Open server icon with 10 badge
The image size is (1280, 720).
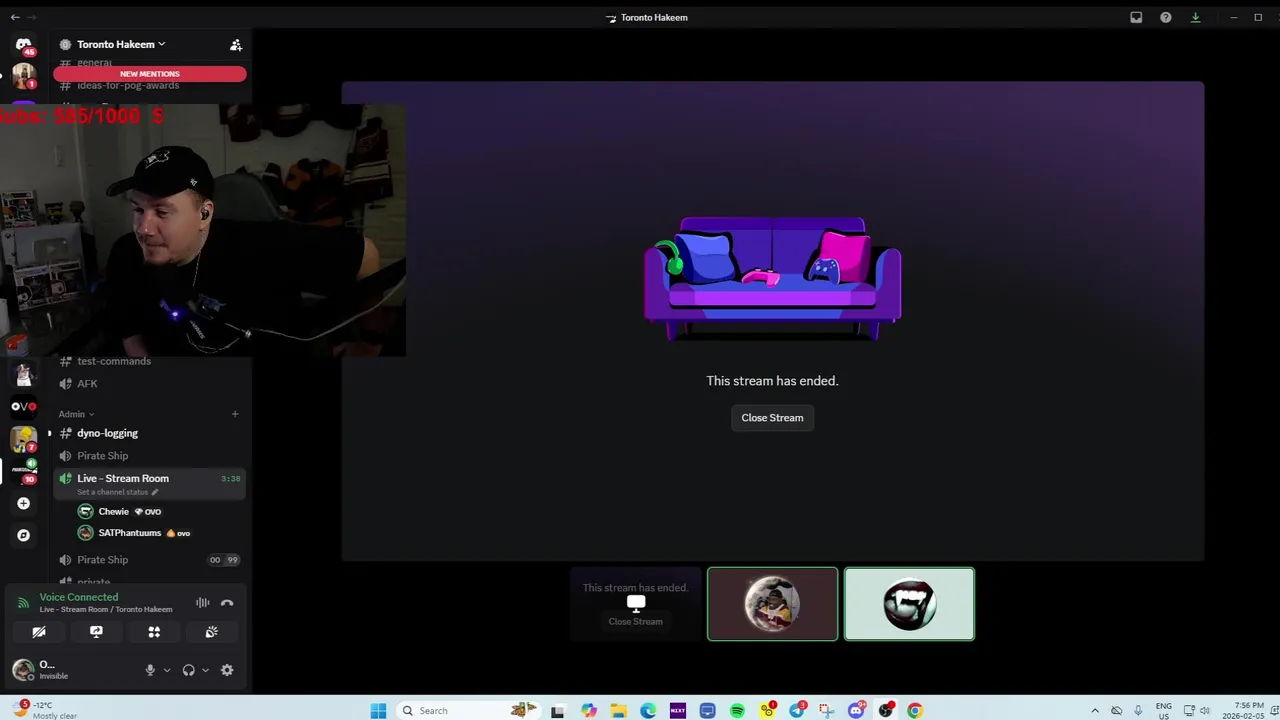24,470
